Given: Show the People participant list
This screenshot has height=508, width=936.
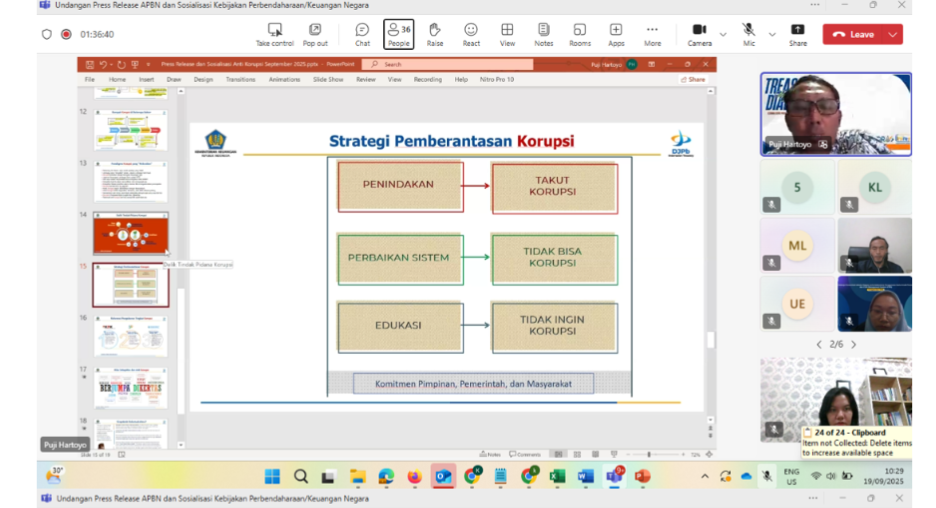Looking at the screenshot, I should [398, 34].
